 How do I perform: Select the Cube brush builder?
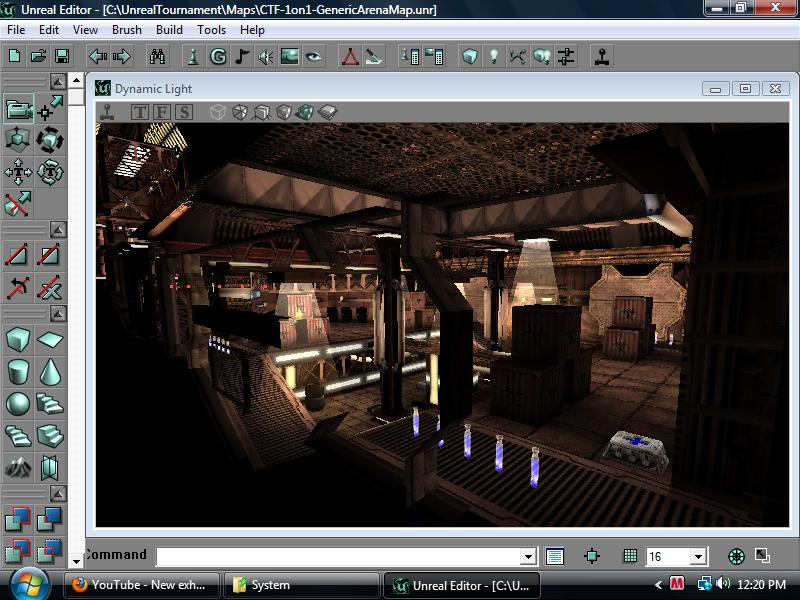17,337
